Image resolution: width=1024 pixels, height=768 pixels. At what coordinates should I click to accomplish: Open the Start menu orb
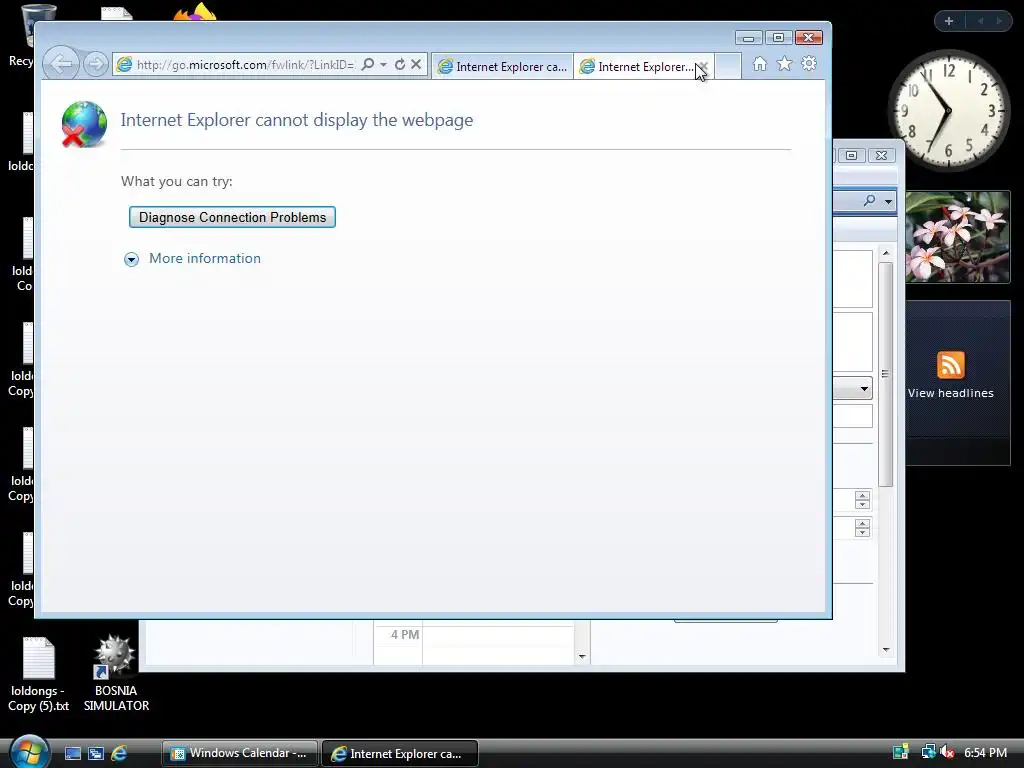(x=29, y=752)
